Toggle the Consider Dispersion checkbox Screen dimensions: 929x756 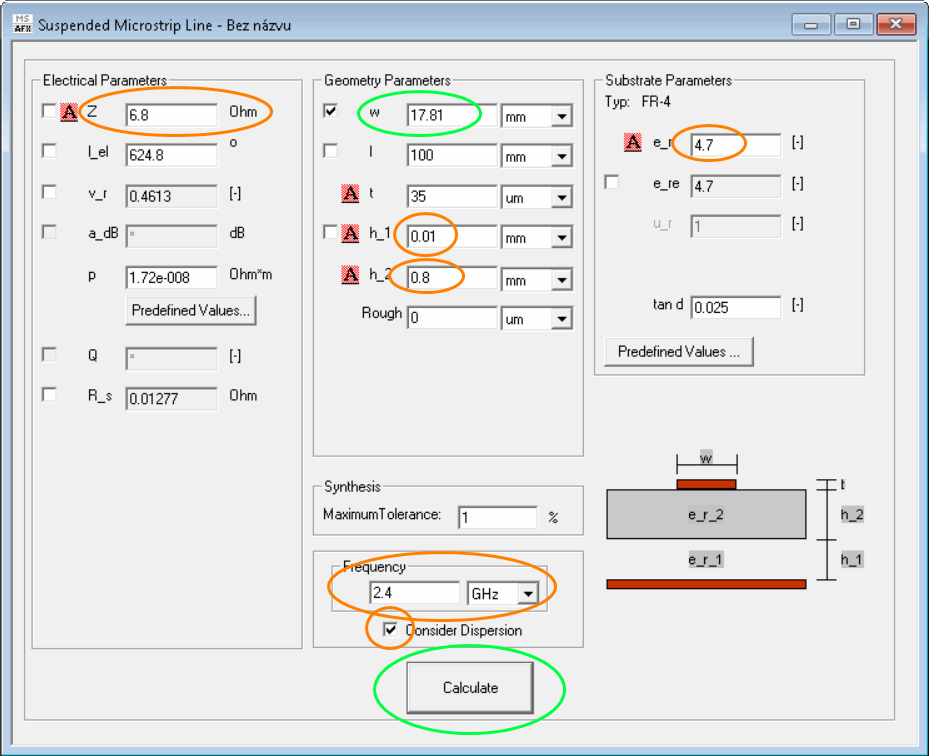(391, 631)
